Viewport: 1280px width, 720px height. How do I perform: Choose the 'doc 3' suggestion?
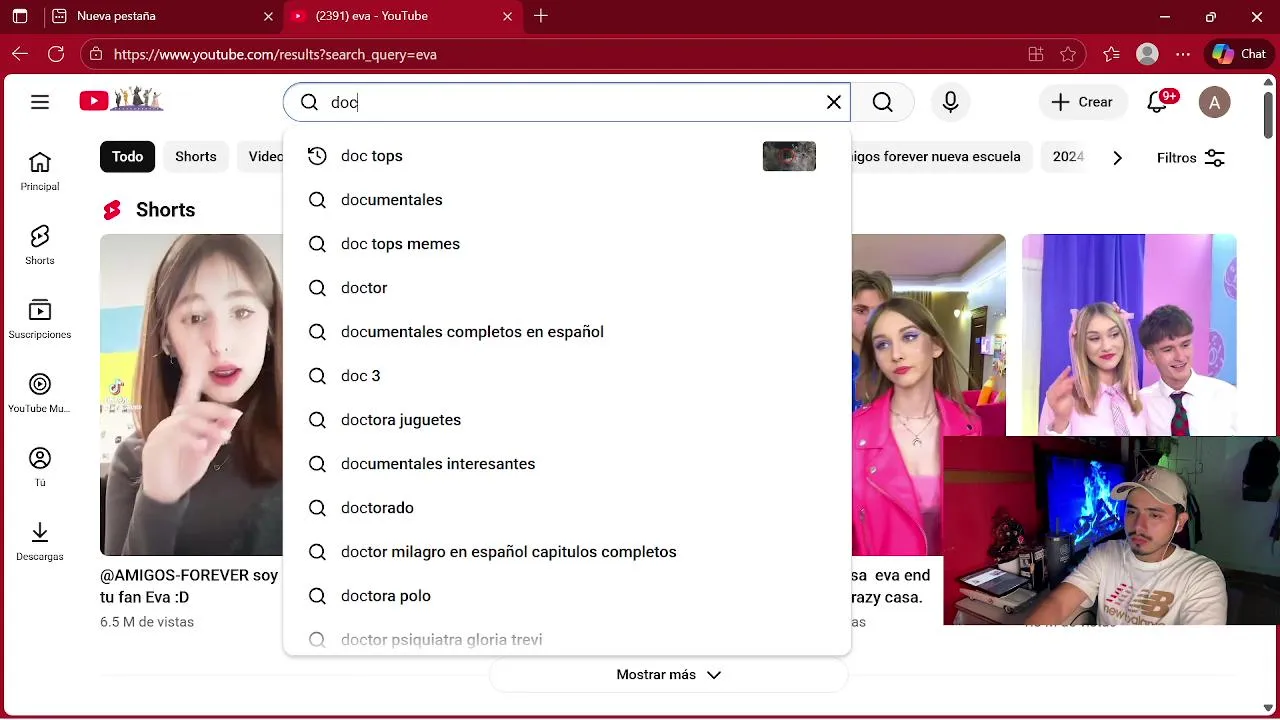click(x=567, y=376)
